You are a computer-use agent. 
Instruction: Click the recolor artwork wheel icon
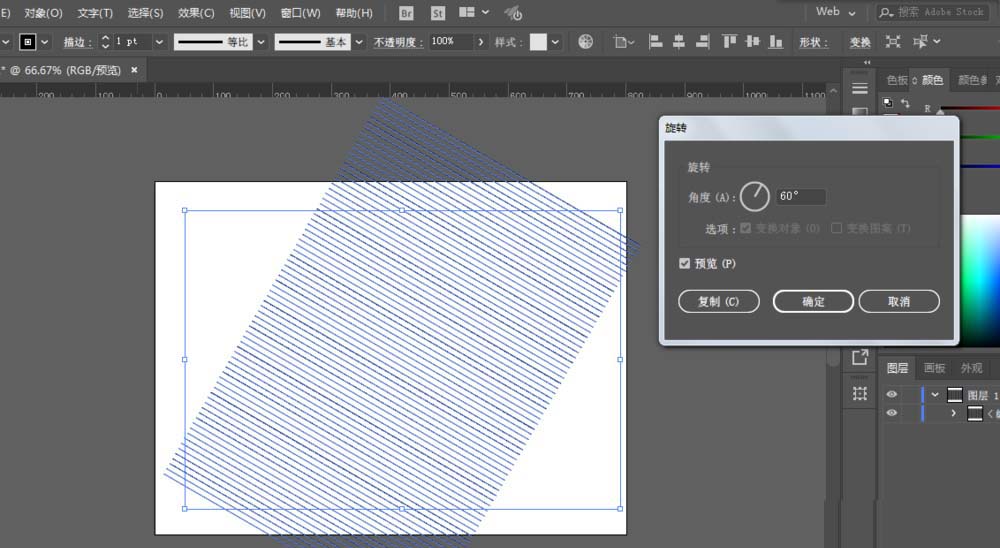[x=585, y=42]
